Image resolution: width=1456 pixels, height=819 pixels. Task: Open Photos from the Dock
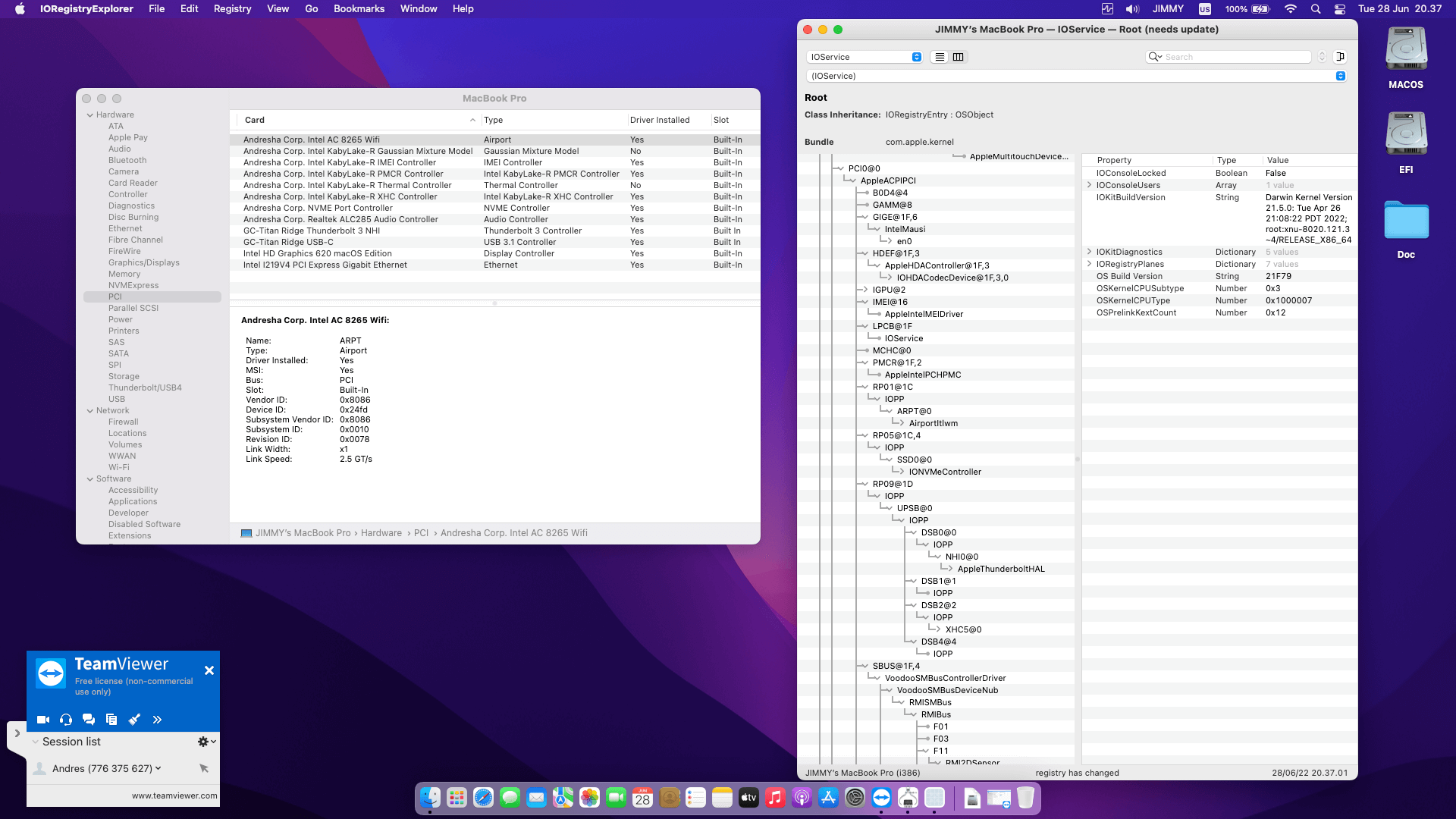tap(589, 798)
